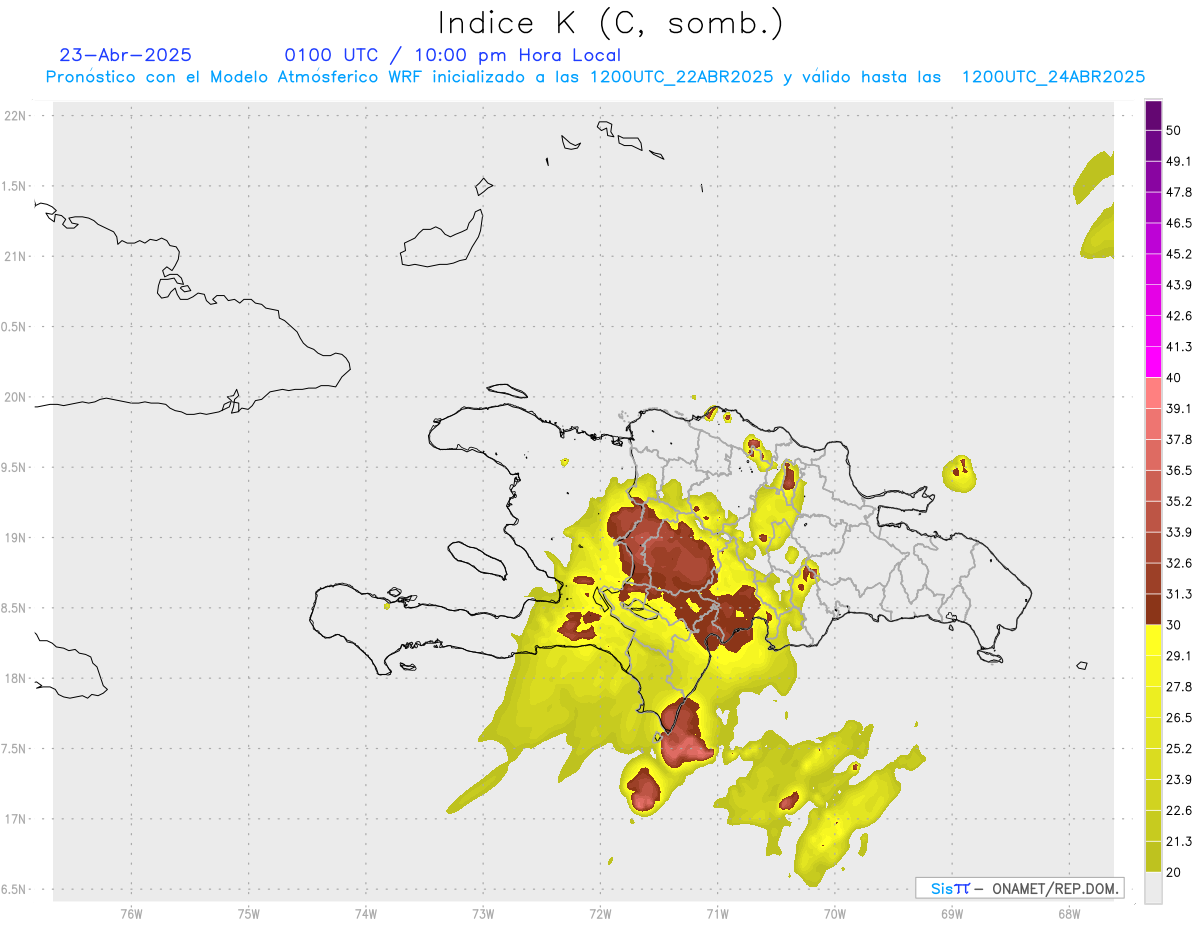Click the 'ONAMET/REP.DOM.' credit label

coord(1054,888)
